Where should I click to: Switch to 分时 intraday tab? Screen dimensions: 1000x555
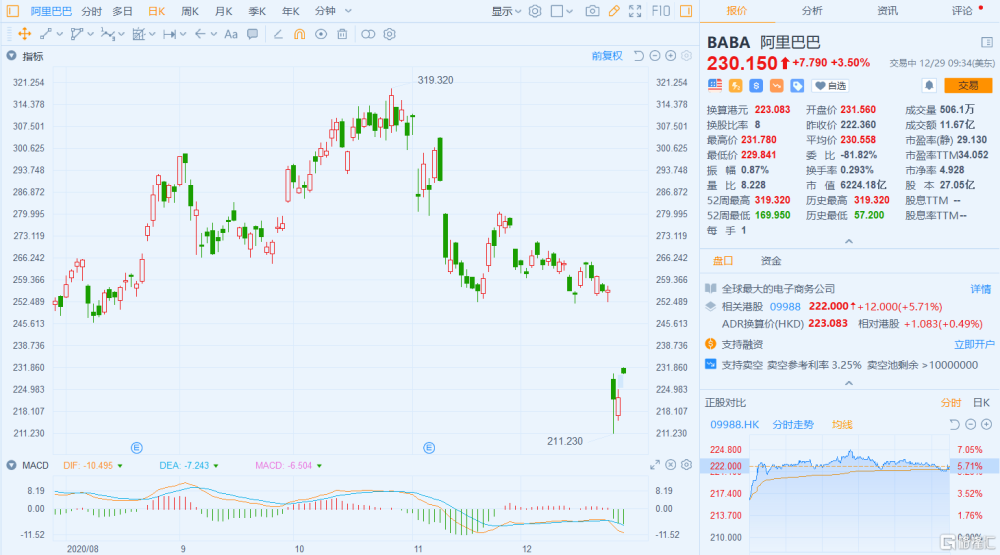[x=92, y=11]
